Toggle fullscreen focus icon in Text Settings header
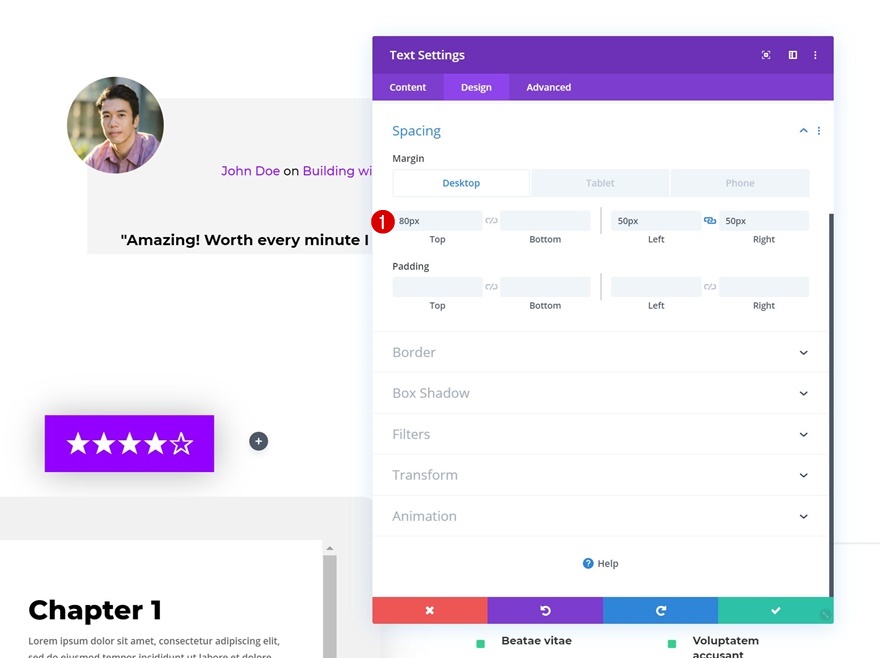The height and width of the screenshot is (658, 880). tap(766, 55)
